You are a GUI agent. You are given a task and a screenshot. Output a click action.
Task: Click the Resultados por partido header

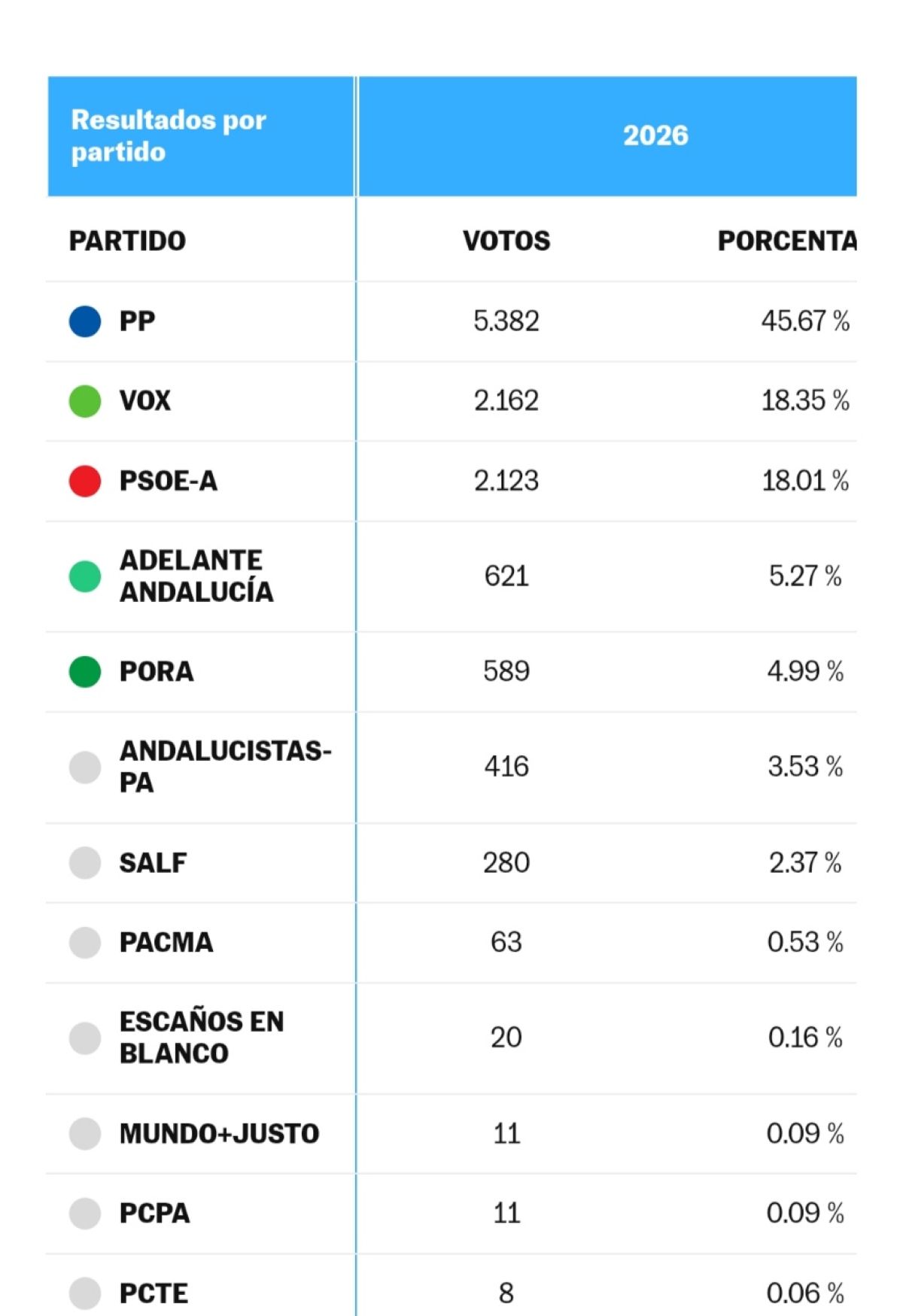(x=169, y=136)
